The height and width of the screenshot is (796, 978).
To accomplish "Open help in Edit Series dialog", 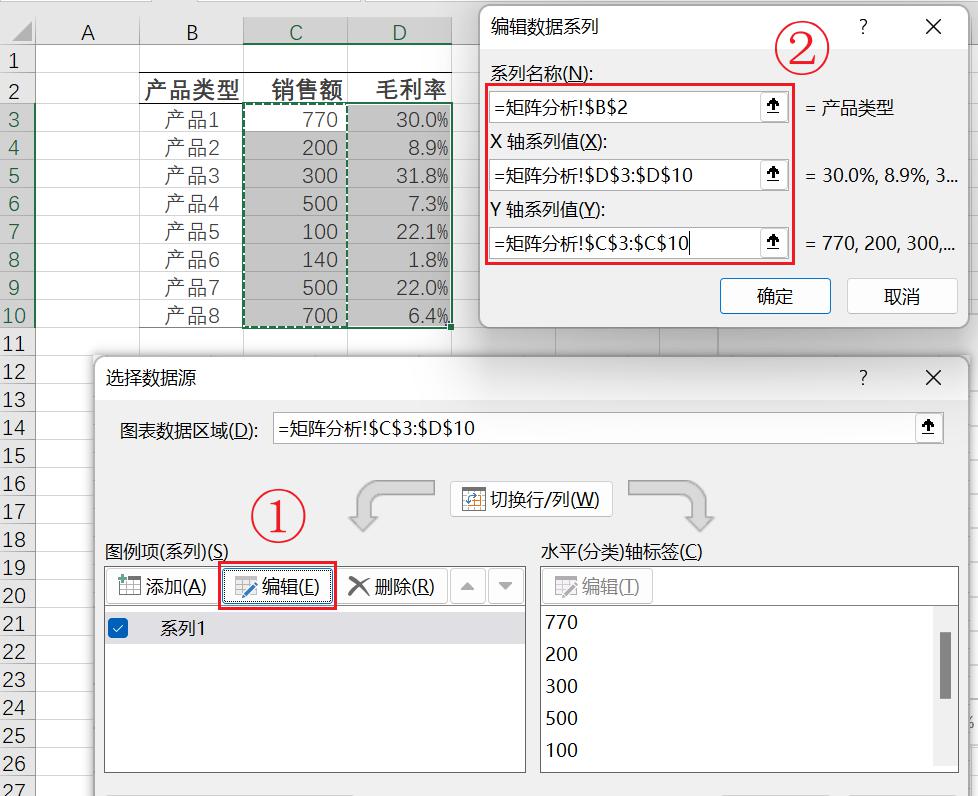I will [863, 27].
